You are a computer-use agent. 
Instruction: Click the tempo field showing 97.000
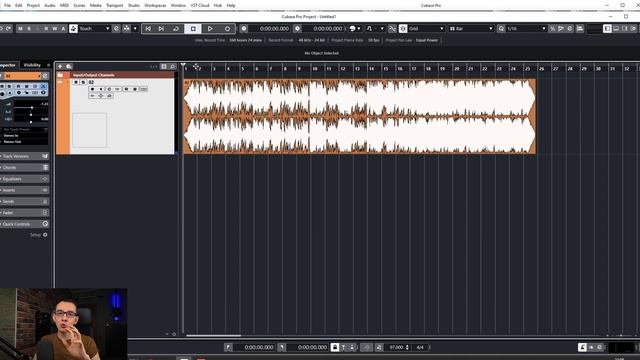click(x=397, y=347)
